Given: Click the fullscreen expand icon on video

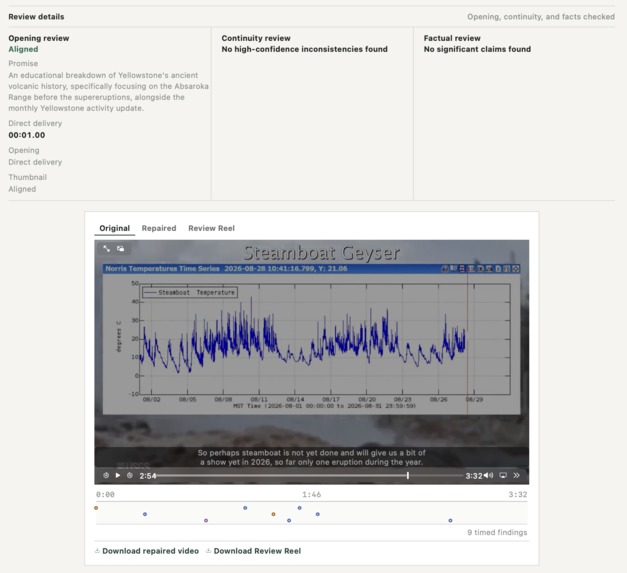Looking at the screenshot, I should pos(106,249).
